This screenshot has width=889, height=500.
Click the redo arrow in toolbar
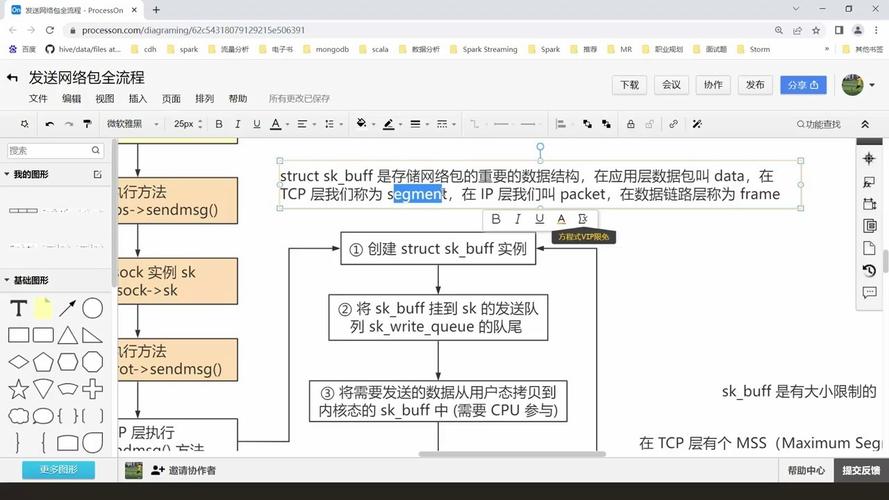coord(69,124)
